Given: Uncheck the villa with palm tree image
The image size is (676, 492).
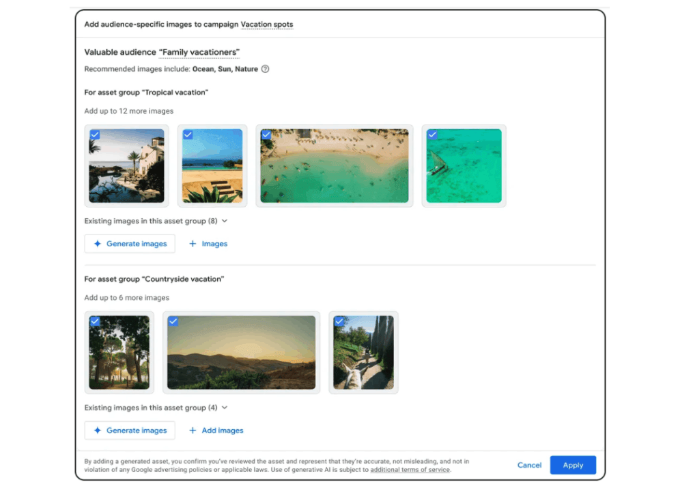Looking at the screenshot, I should (95, 135).
